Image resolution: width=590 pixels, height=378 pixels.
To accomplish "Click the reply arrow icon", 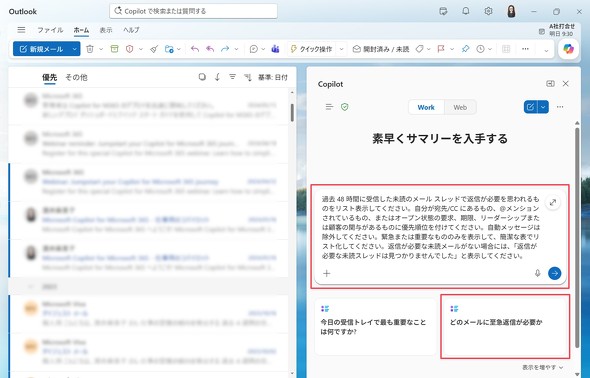I will pyautogui.click(x=195, y=49).
